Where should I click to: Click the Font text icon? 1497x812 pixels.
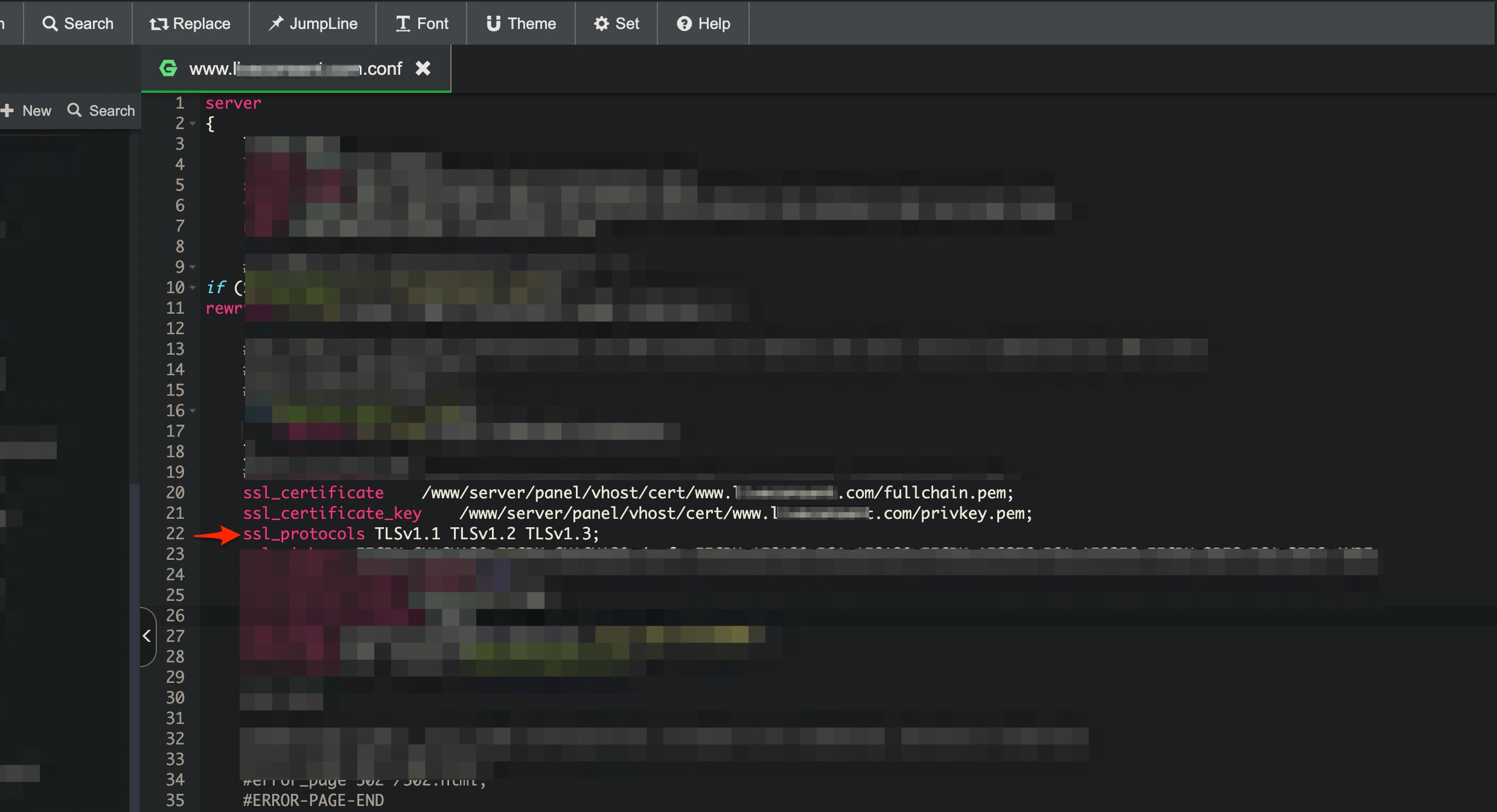[x=403, y=24]
